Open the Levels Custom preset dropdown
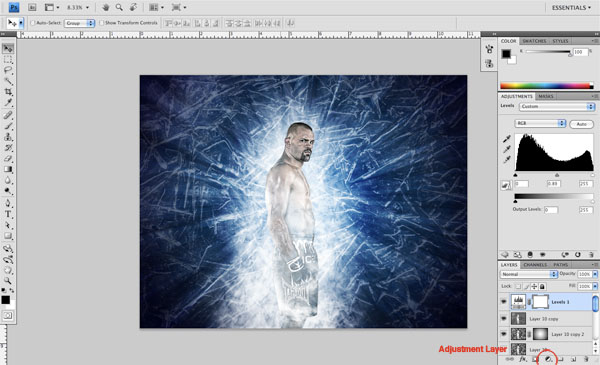The image size is (600, 365). 557,106
